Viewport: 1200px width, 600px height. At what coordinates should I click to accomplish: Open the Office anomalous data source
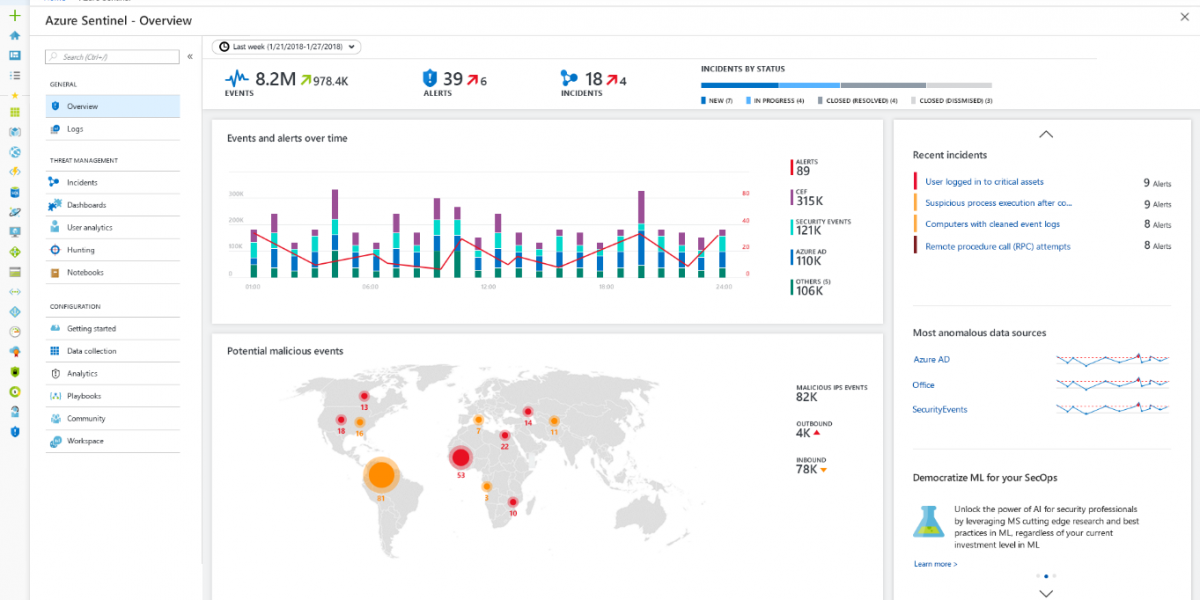[x=924, y=384]
